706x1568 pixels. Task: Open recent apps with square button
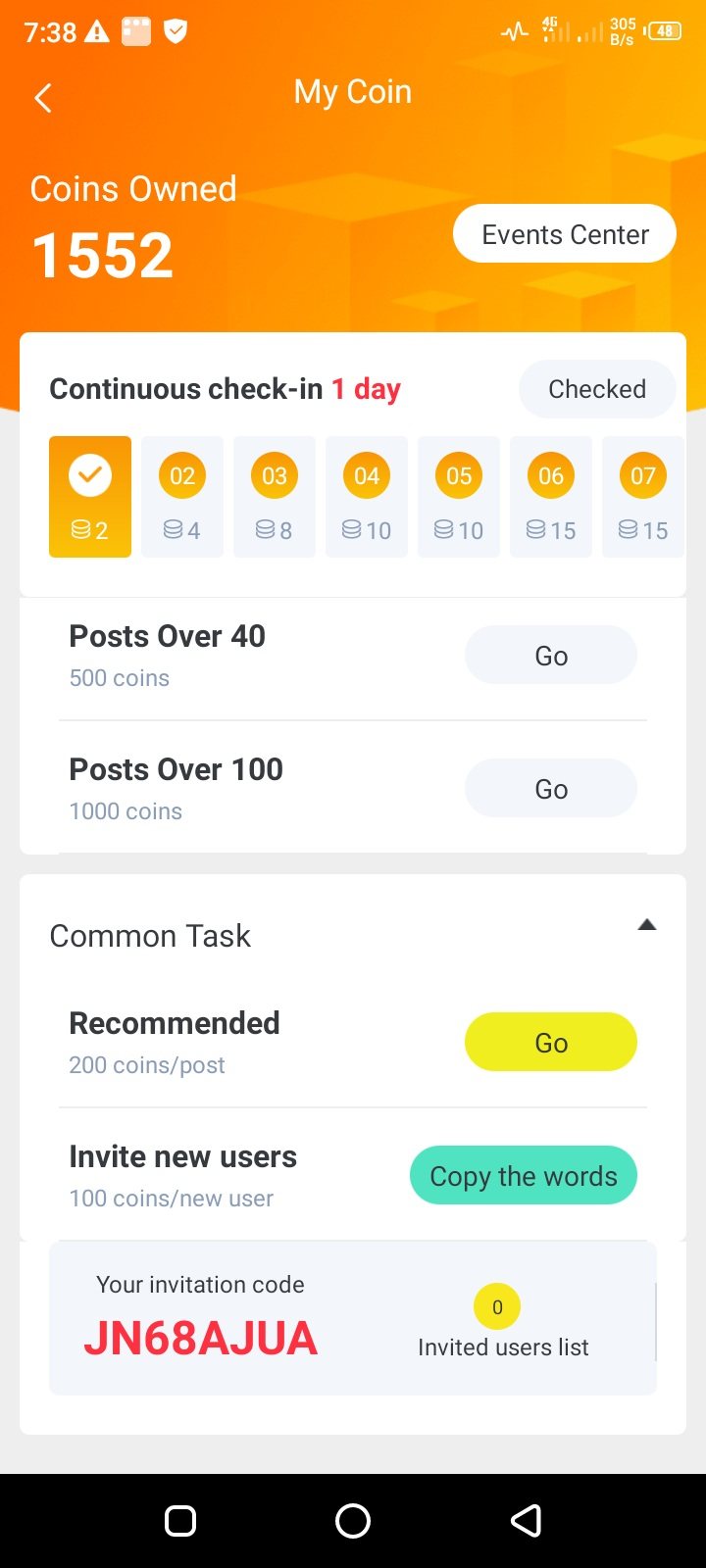point(180,1520)
